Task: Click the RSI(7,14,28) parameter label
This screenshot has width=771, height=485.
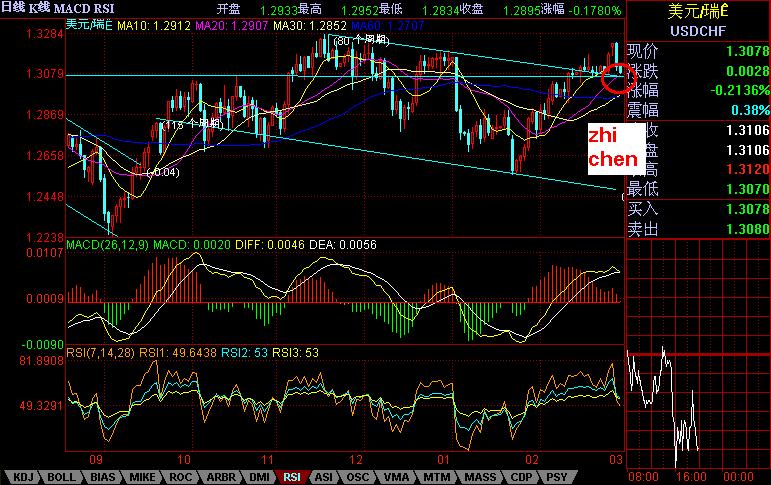Action: [101, 353]
